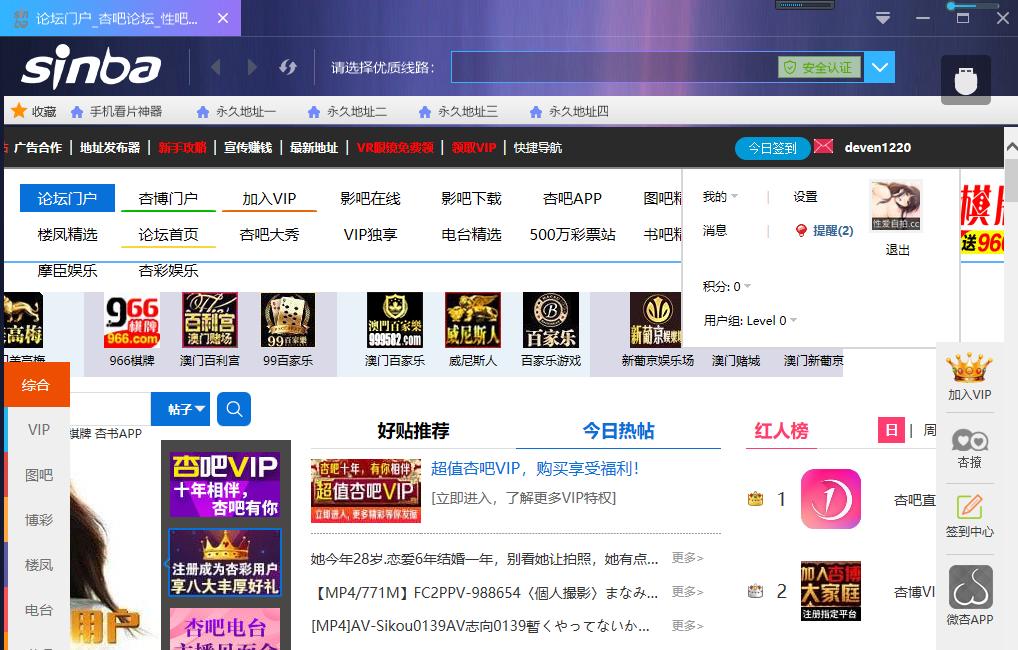Click the 澳门百利宫 icon

(210, 319)
